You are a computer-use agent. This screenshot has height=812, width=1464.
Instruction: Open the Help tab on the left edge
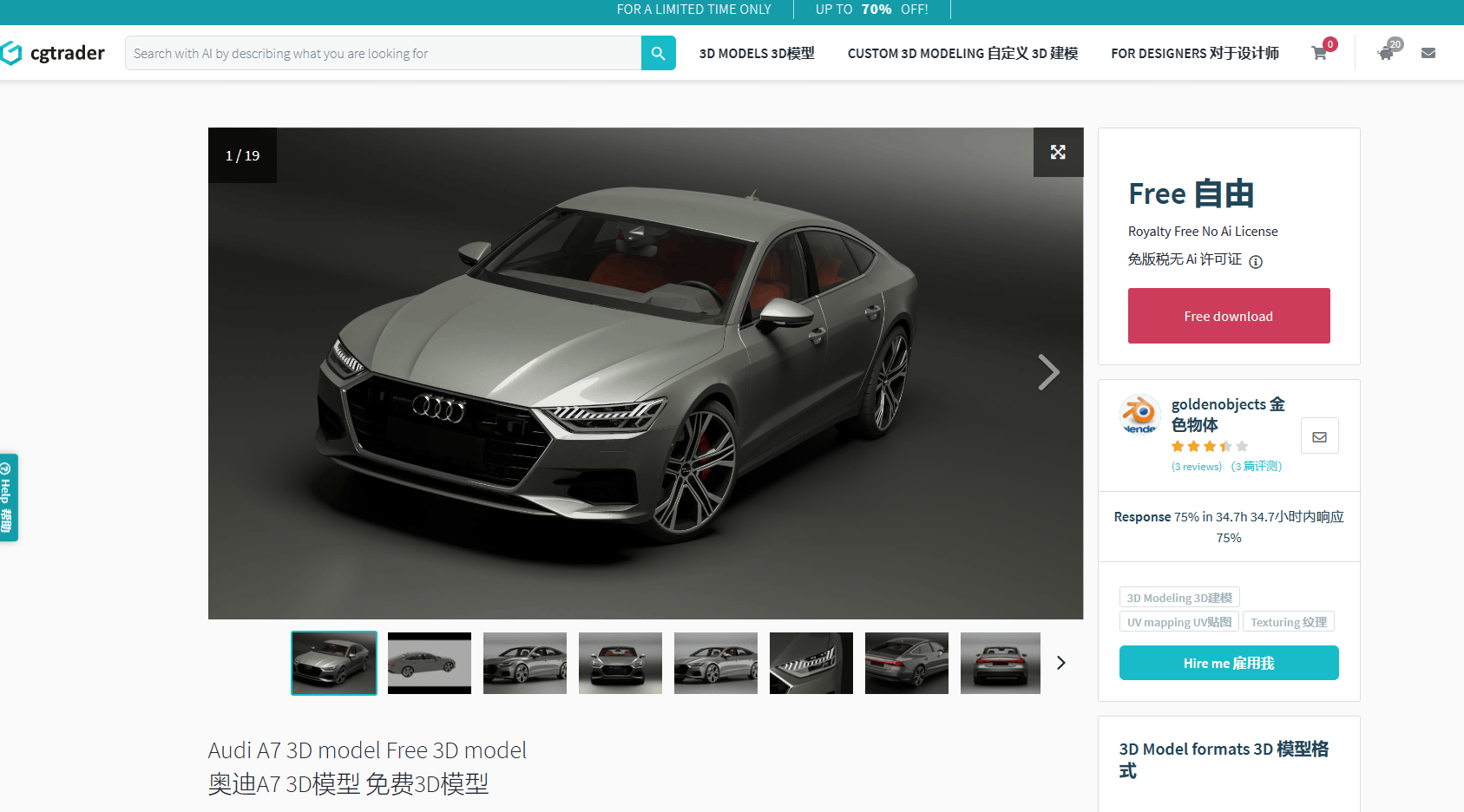pyautogui.click(x=8, y=497)
